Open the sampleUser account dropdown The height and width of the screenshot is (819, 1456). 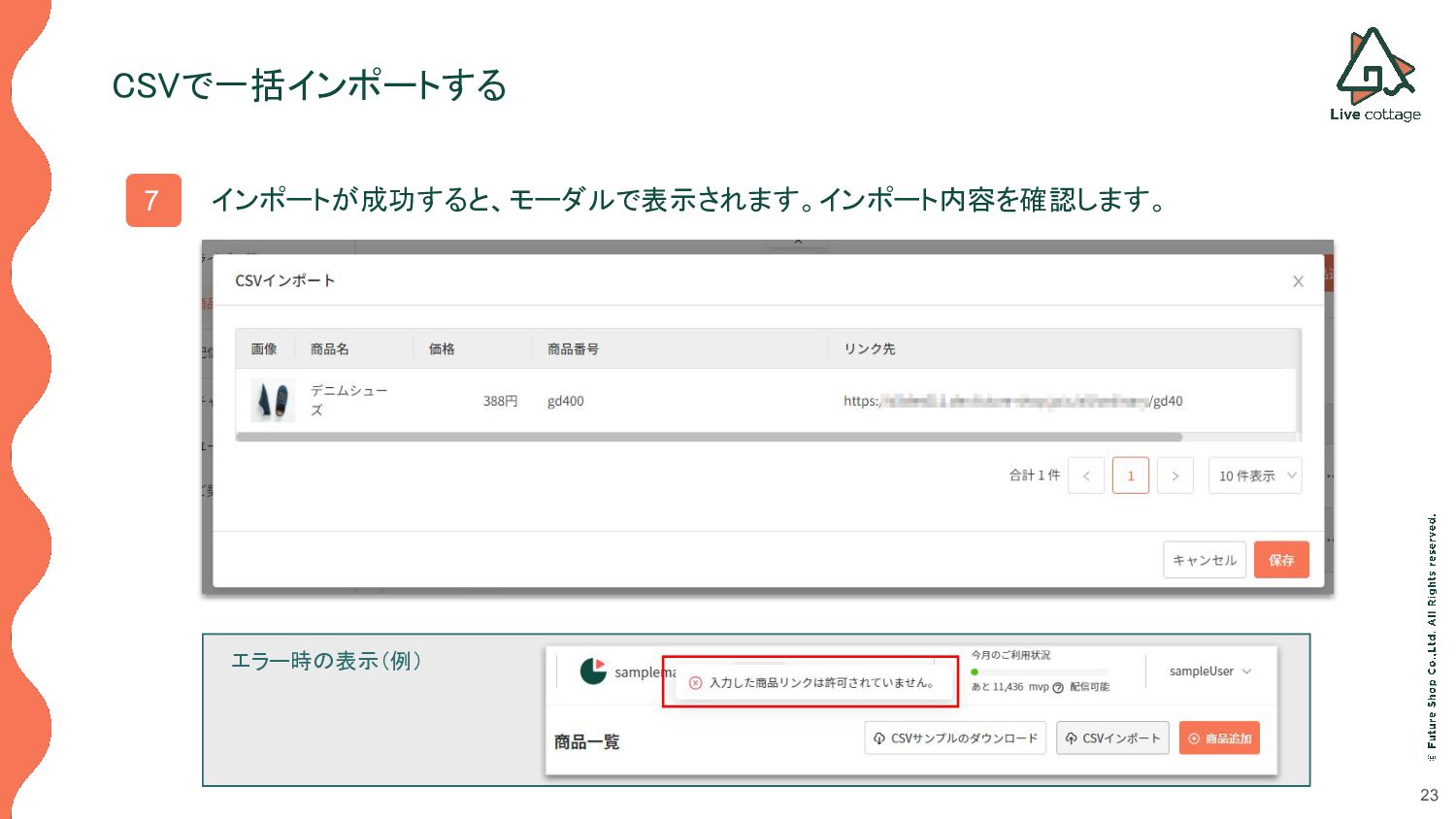click(1210, 672)
